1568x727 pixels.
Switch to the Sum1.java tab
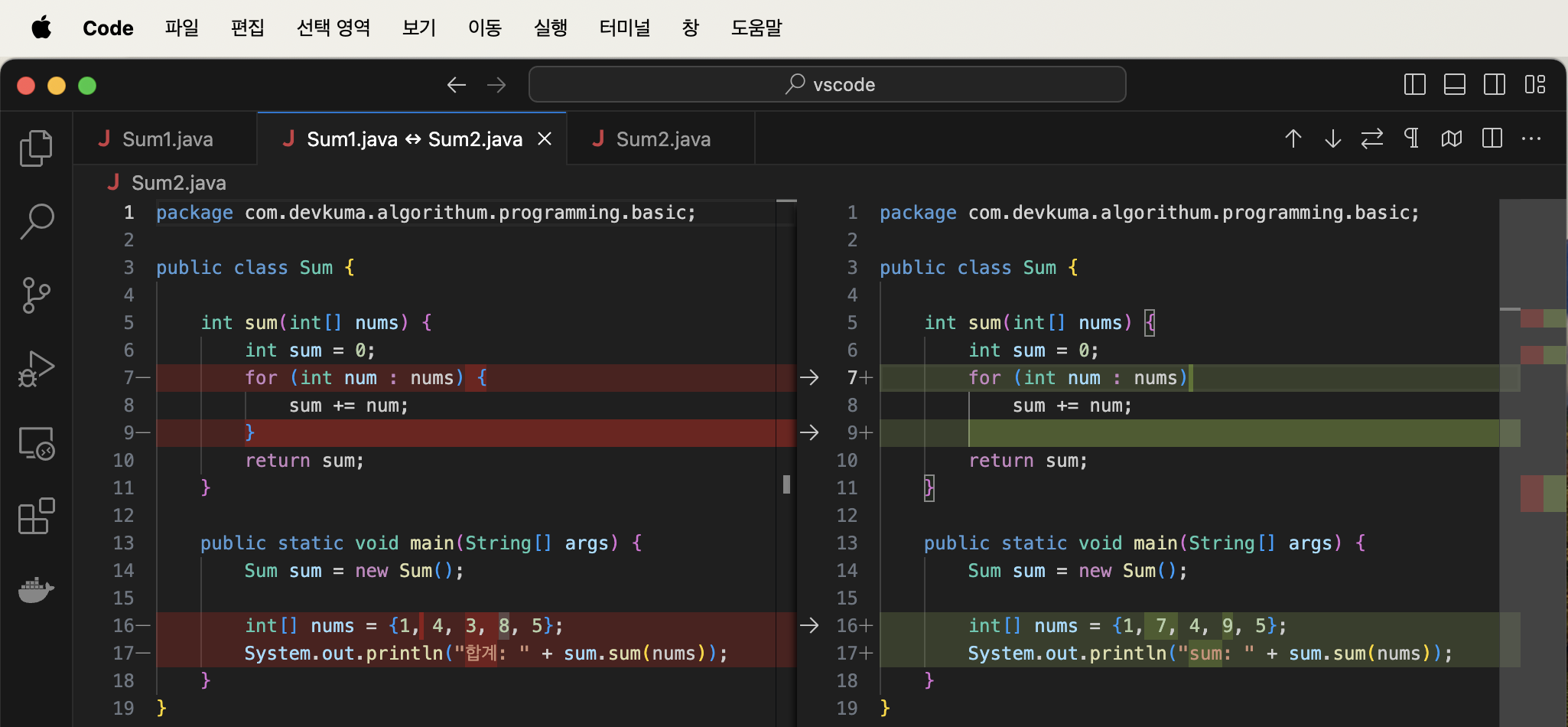pyautogui.click(x=165, y=139)
